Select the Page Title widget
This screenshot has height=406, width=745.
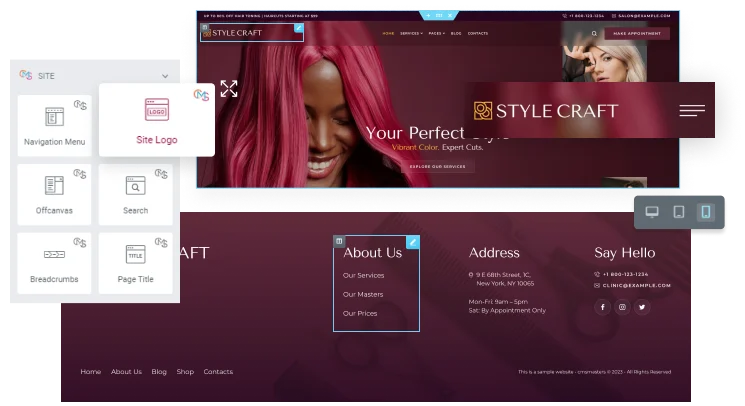coord(135,263)
